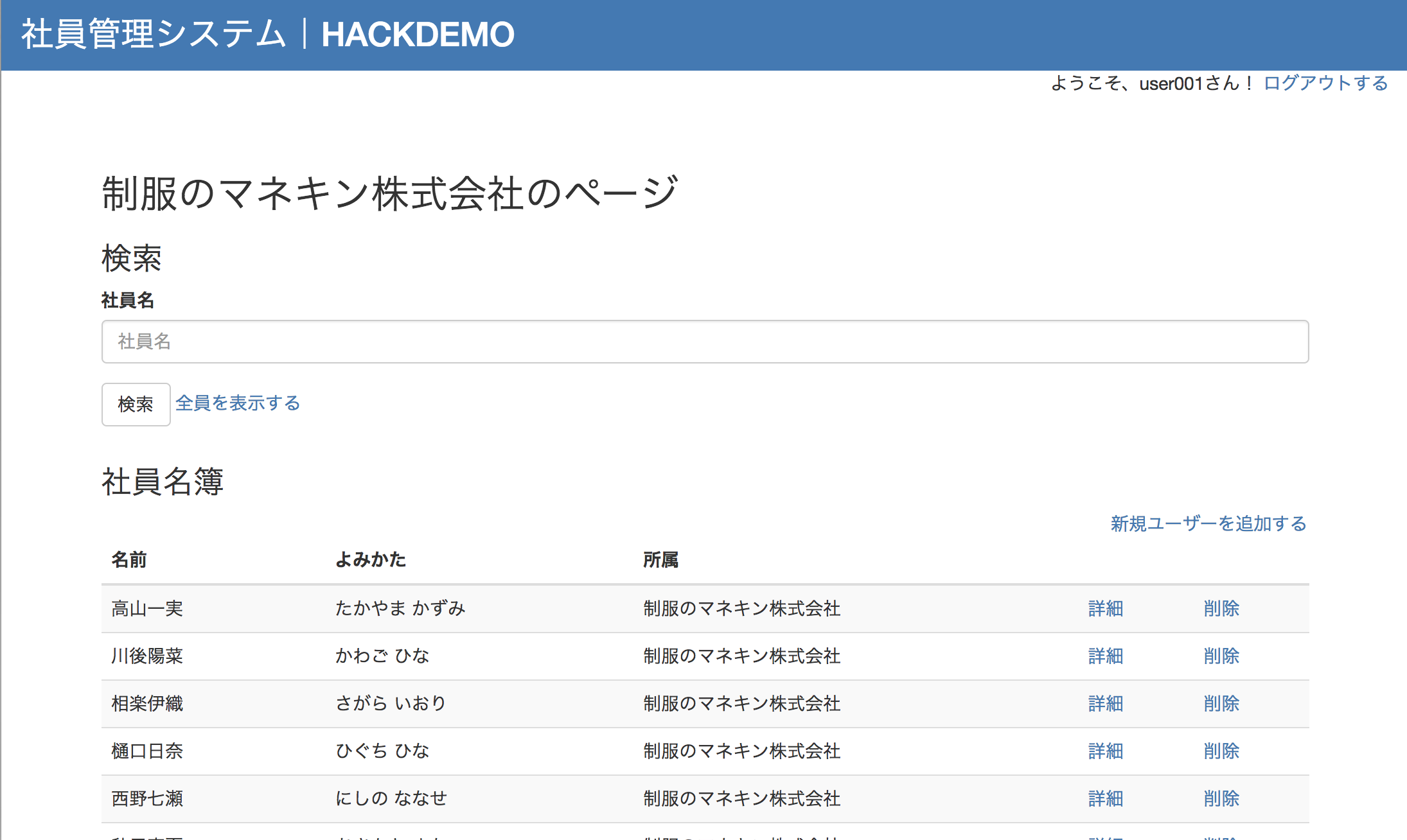The image size is (1407, 840).
Task: Click the reading たかやま かずみ
Action: coord(400,609)
